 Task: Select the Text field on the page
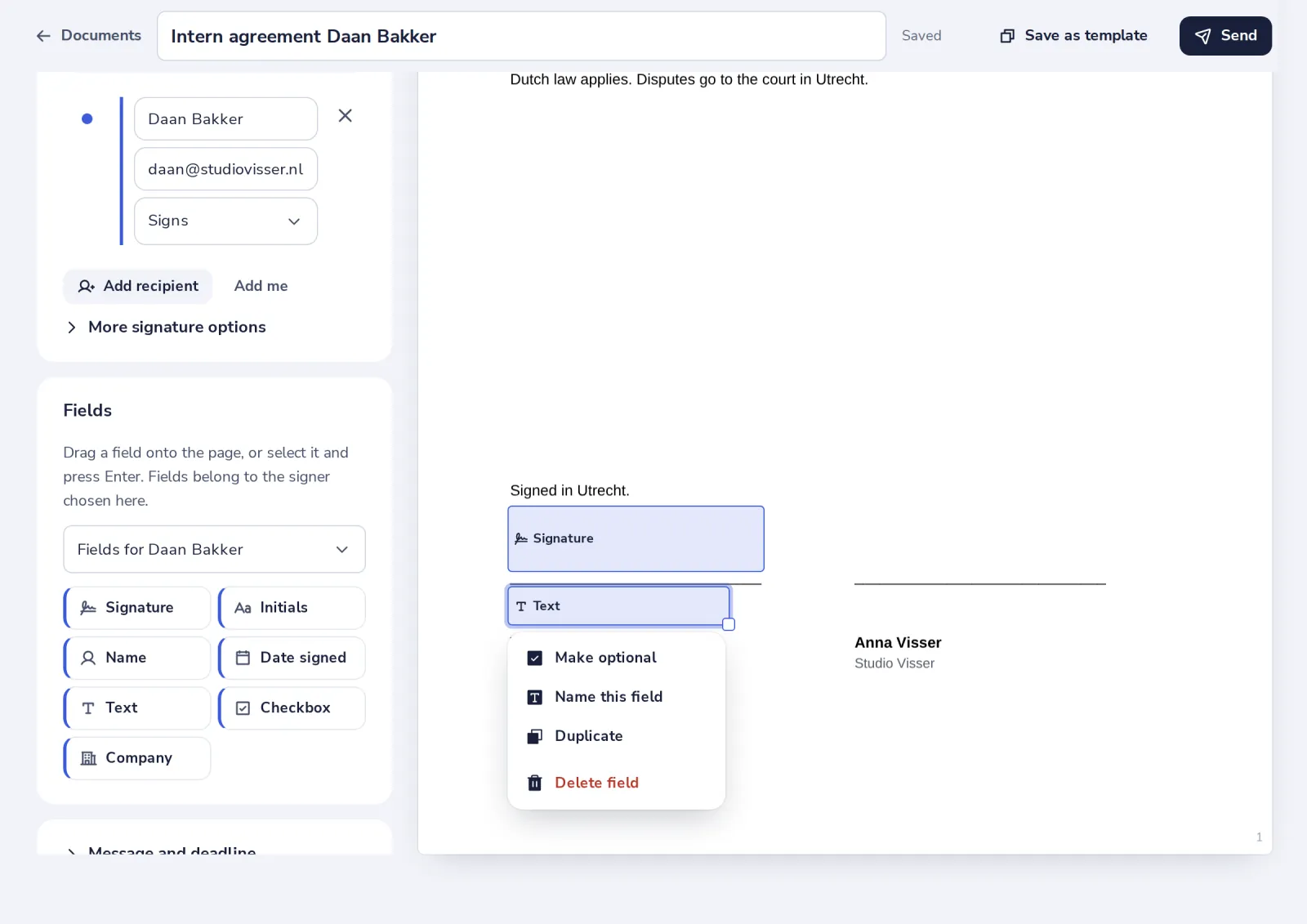click(618, 605)
